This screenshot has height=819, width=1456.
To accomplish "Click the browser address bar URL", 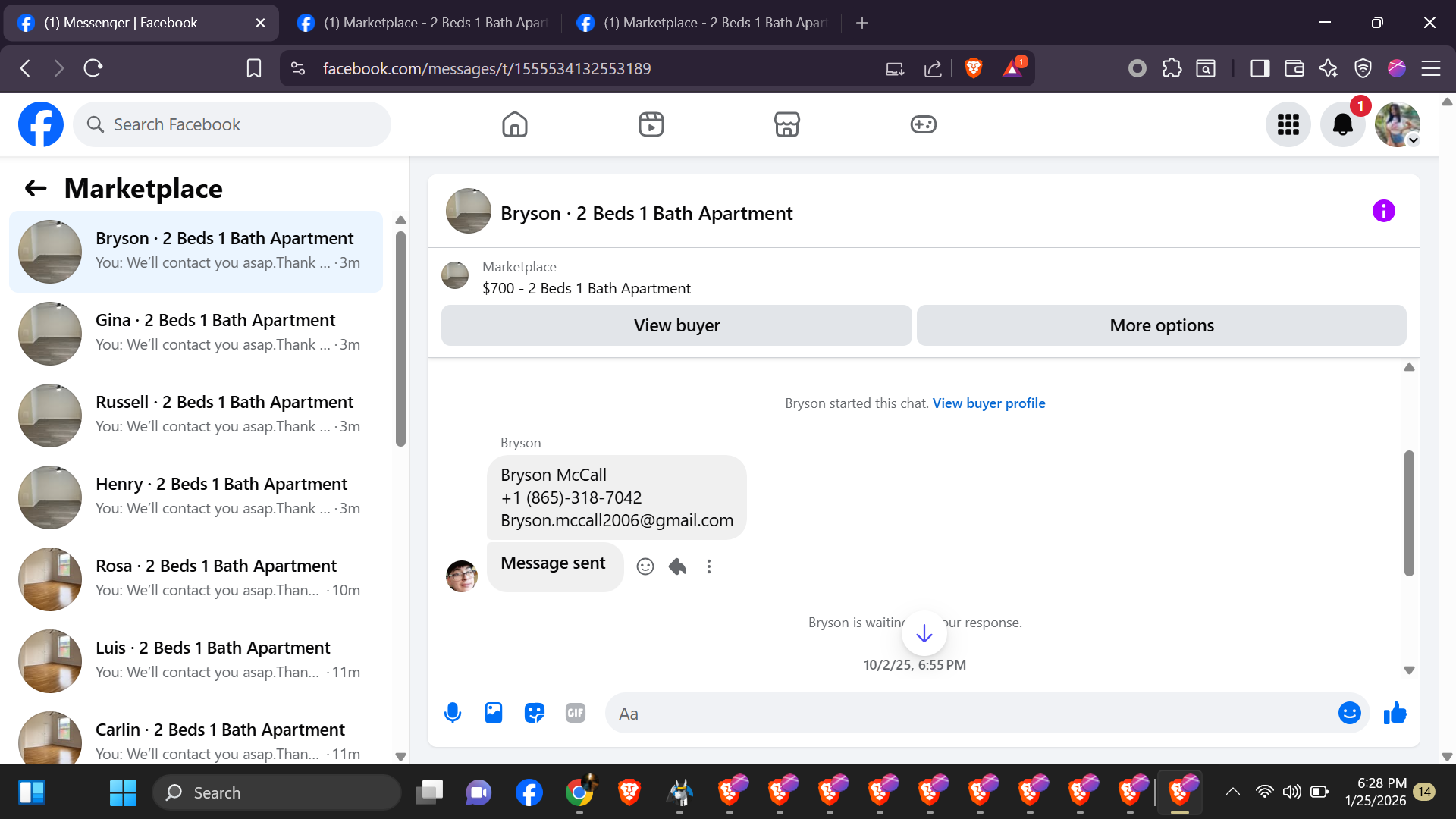I will point(487,68).
